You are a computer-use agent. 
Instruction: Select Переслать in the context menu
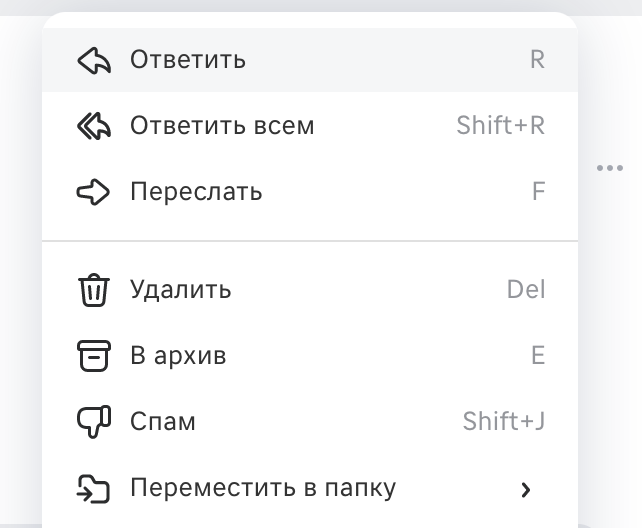point(310,192)
